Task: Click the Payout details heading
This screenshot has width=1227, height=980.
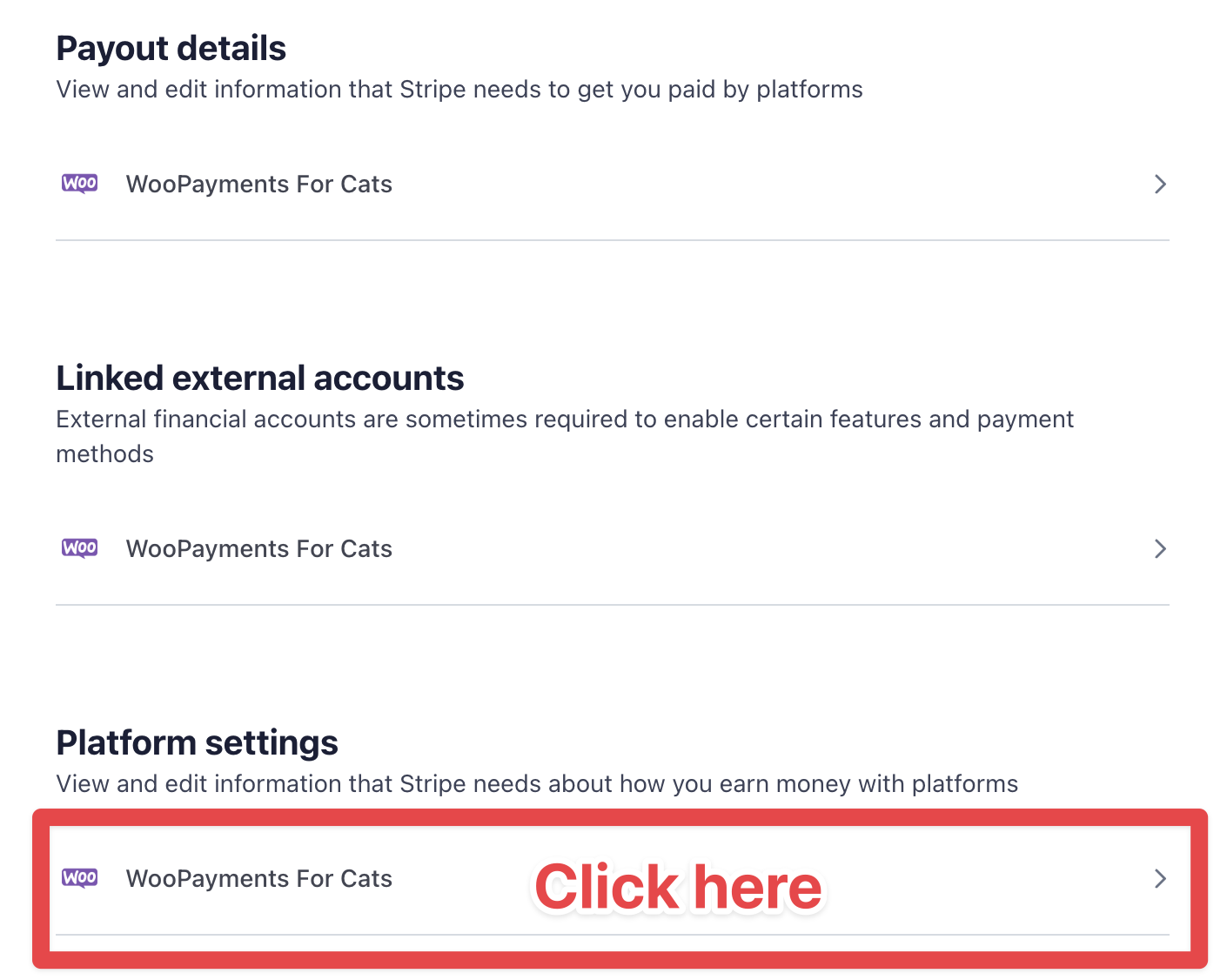Action: 171,49
